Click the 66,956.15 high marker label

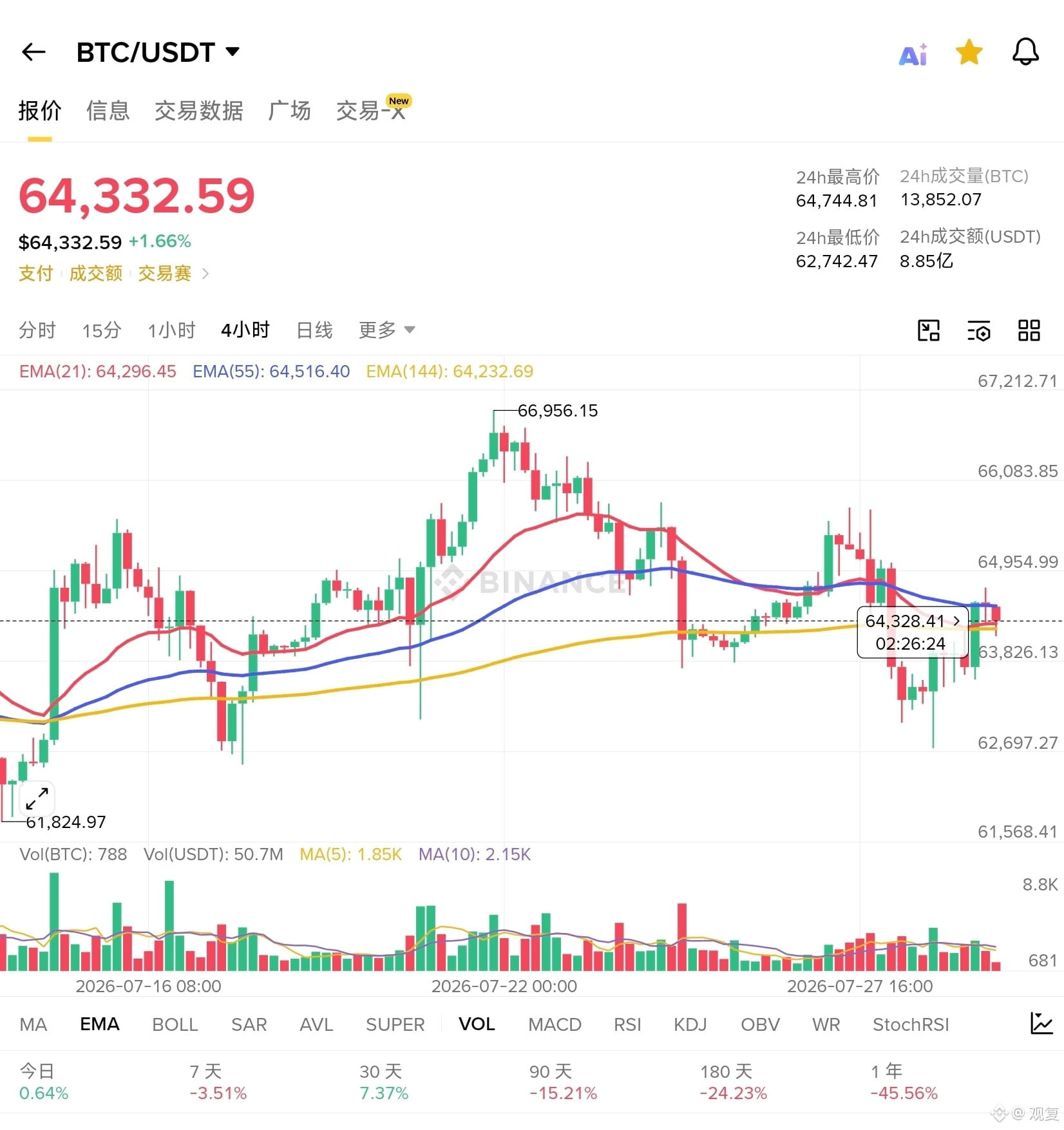click(558, 411)
